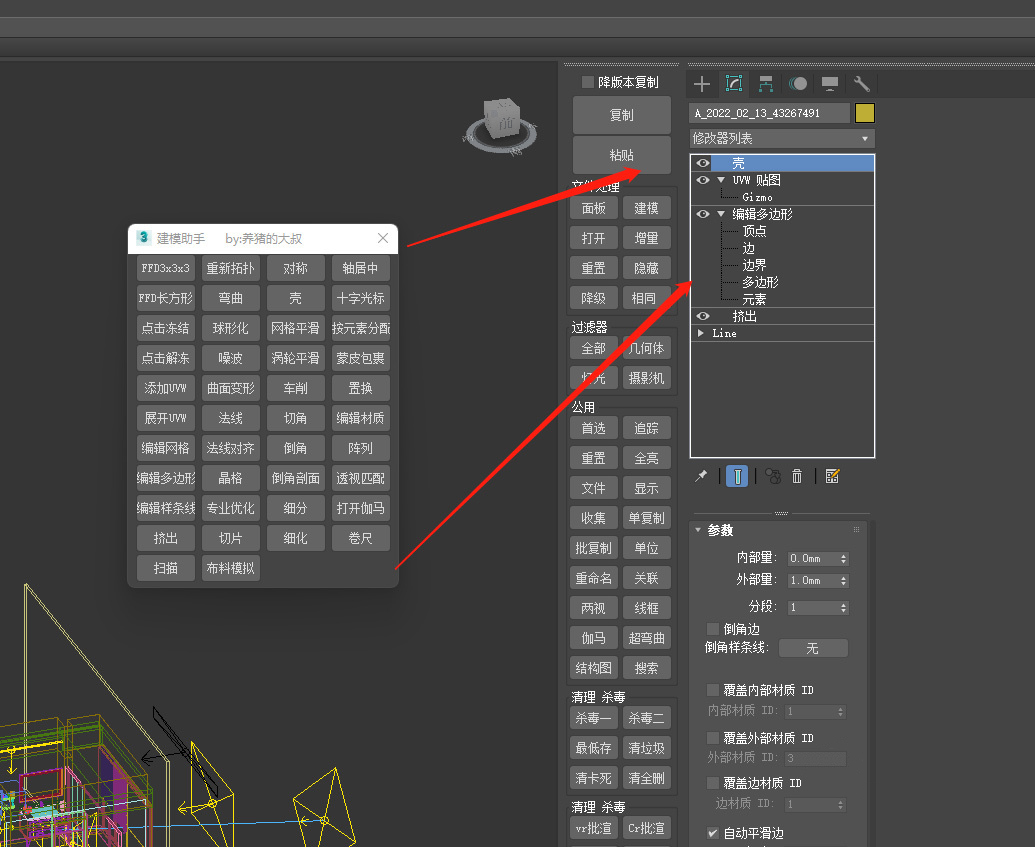Select 元素 sub-object level

point(754,300)
